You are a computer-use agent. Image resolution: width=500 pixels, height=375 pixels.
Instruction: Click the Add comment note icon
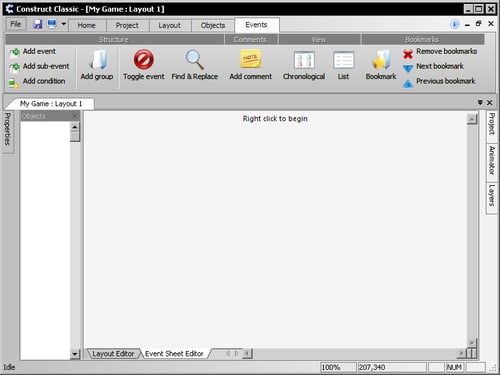coord(251,59)
